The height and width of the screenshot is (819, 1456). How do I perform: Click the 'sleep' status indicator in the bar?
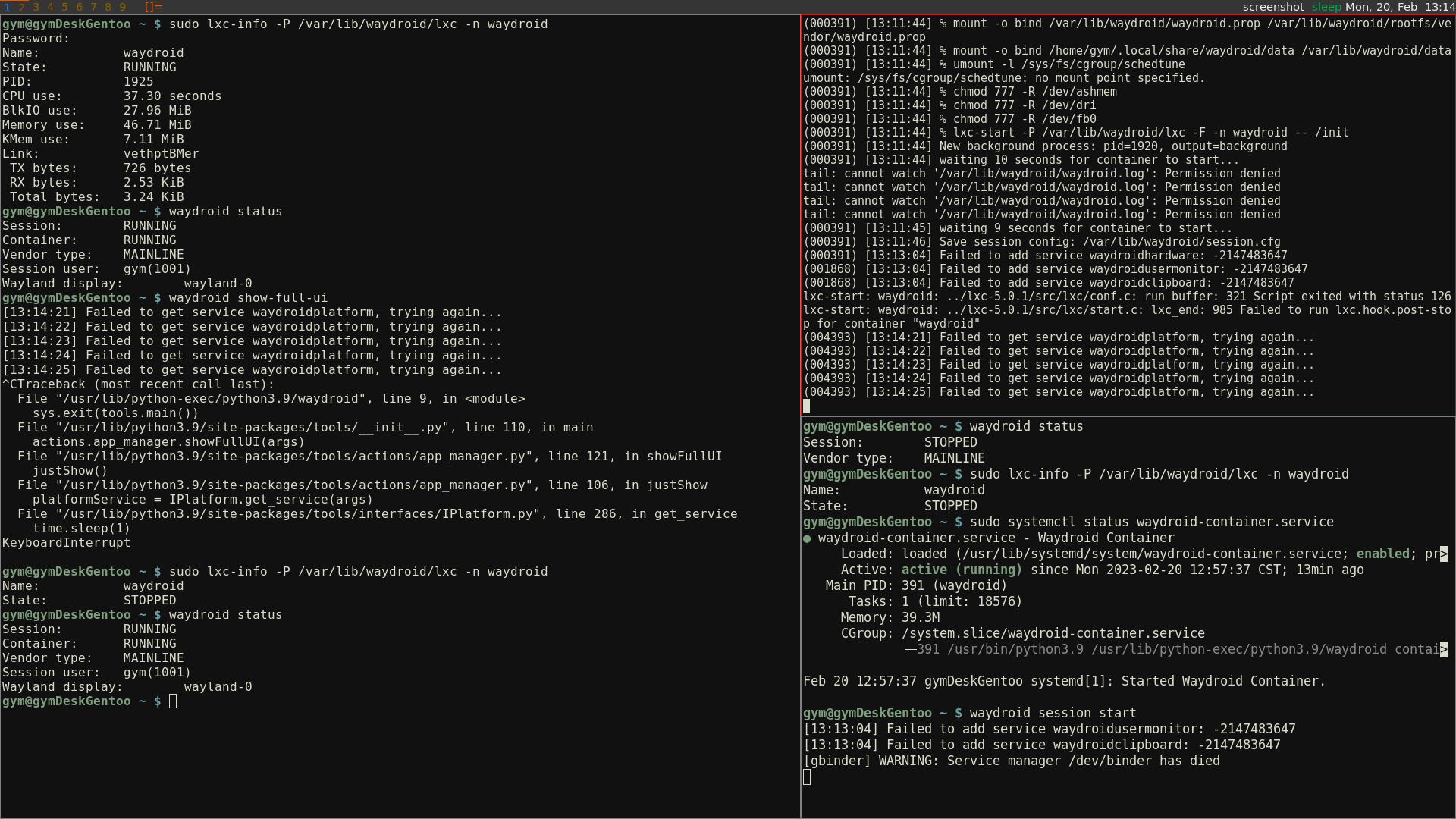tap(1326, 7)
